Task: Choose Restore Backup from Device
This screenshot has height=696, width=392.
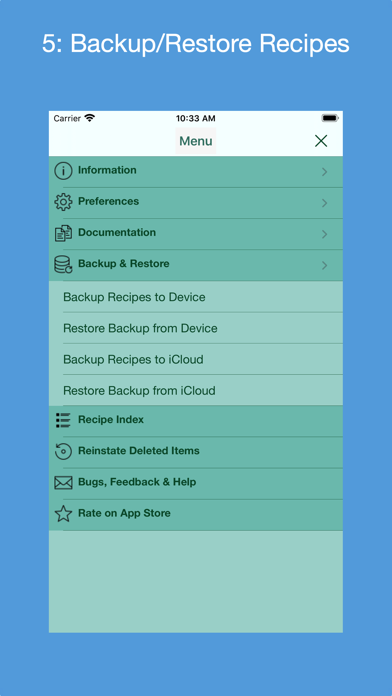Action: click(196, 328)
